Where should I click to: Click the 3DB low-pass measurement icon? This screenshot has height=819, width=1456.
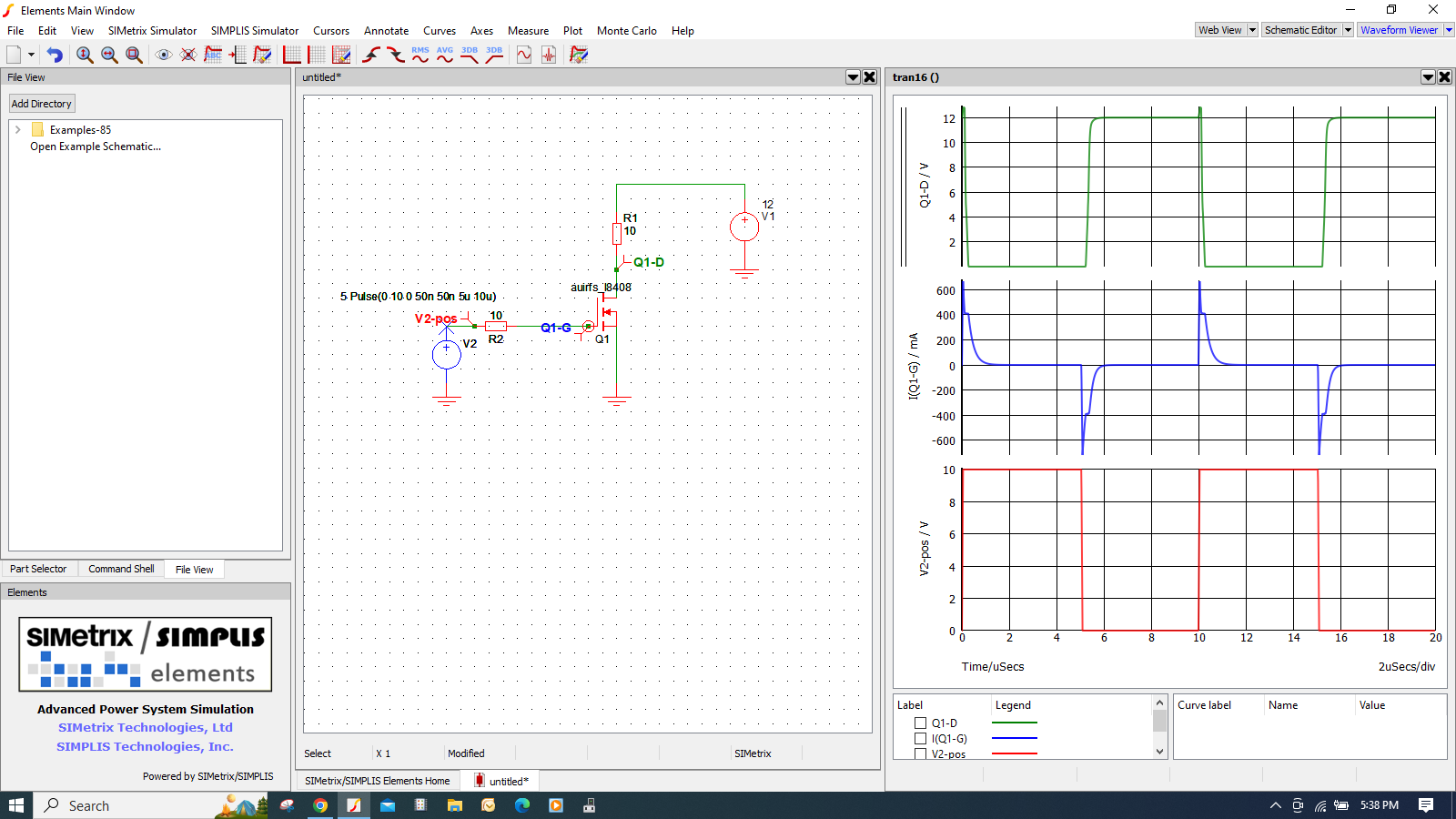click(470, 55)
